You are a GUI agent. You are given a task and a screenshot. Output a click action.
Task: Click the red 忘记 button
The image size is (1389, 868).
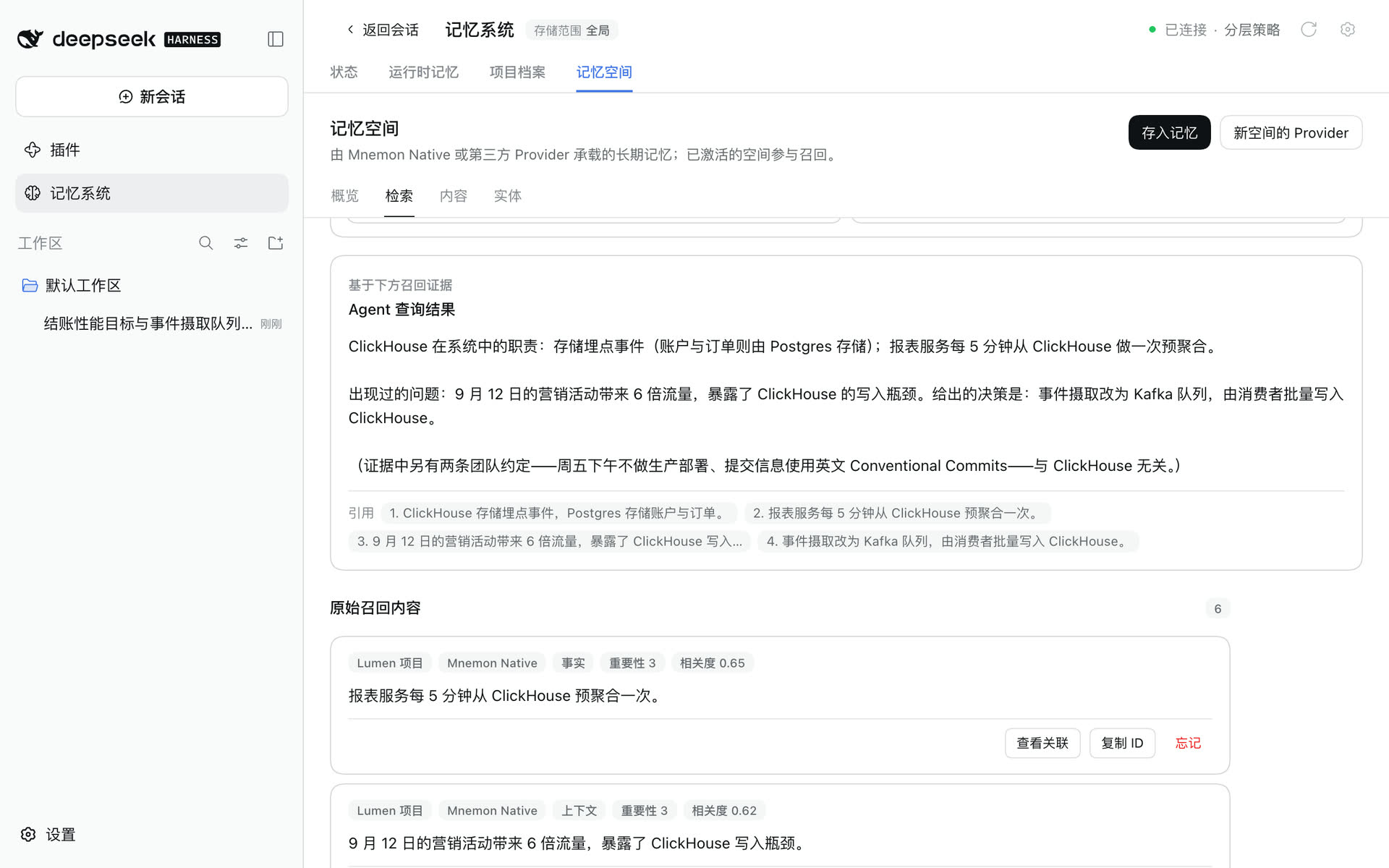point(1188,744)
